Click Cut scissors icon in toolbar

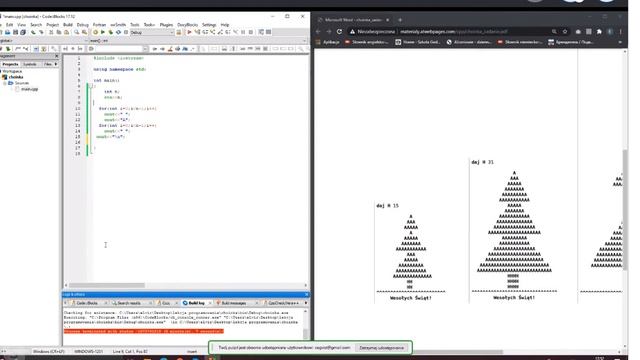pos(51,32)
